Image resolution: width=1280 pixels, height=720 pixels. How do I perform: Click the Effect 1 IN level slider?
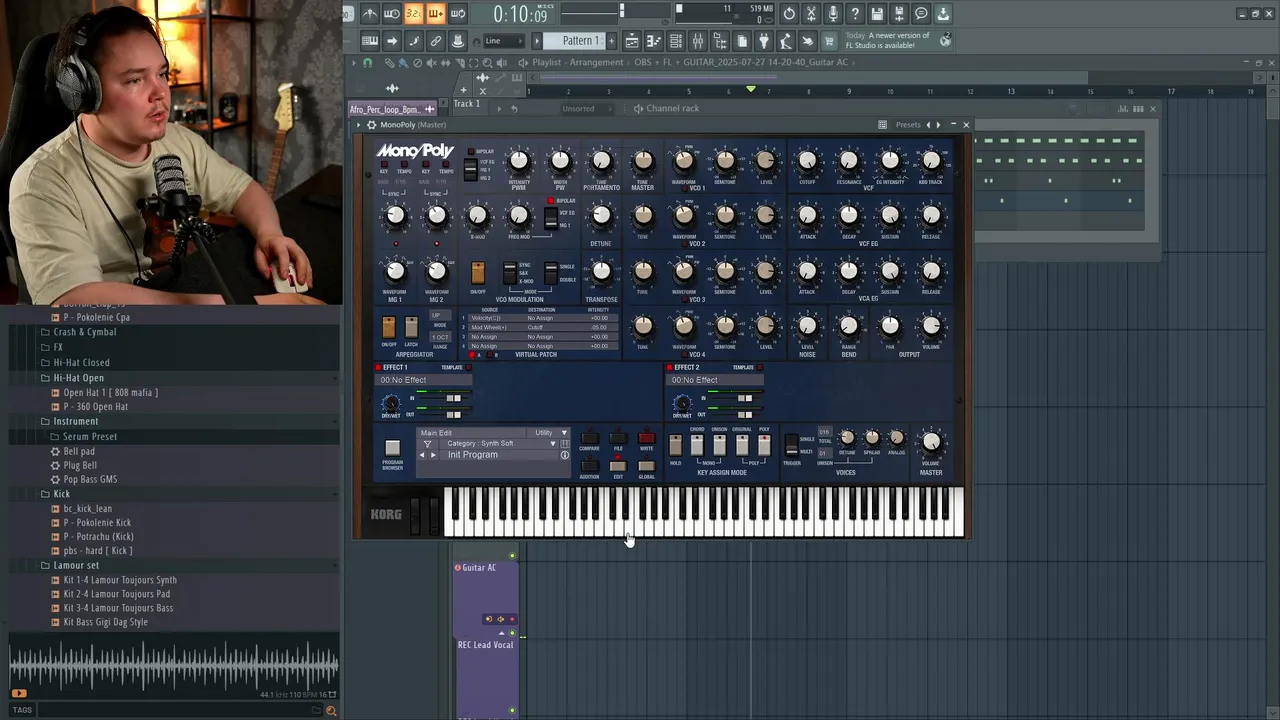tap(454, 398)
